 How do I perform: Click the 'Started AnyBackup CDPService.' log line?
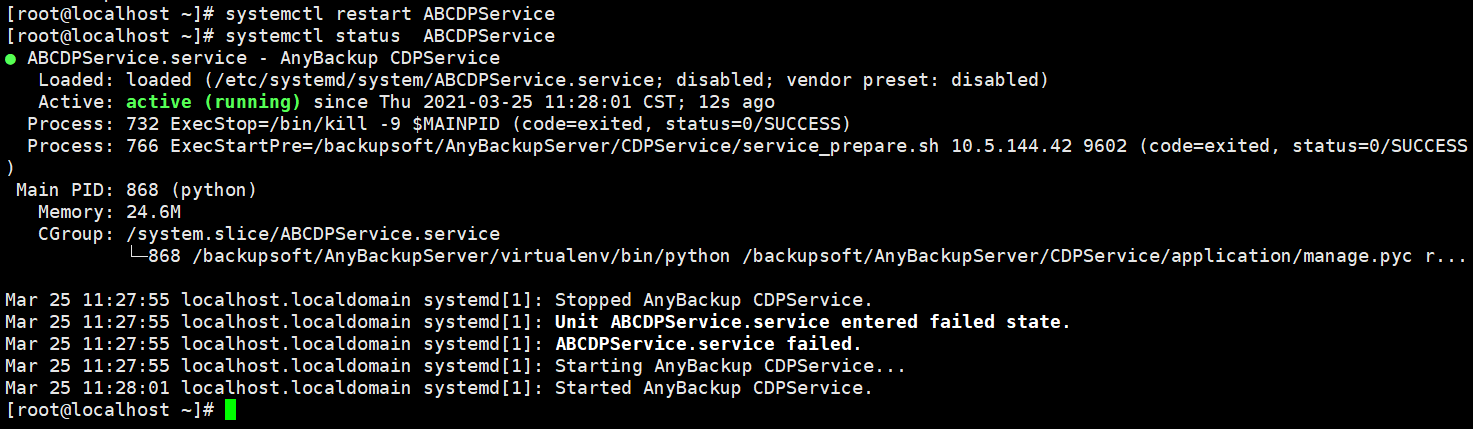(714, 388)
